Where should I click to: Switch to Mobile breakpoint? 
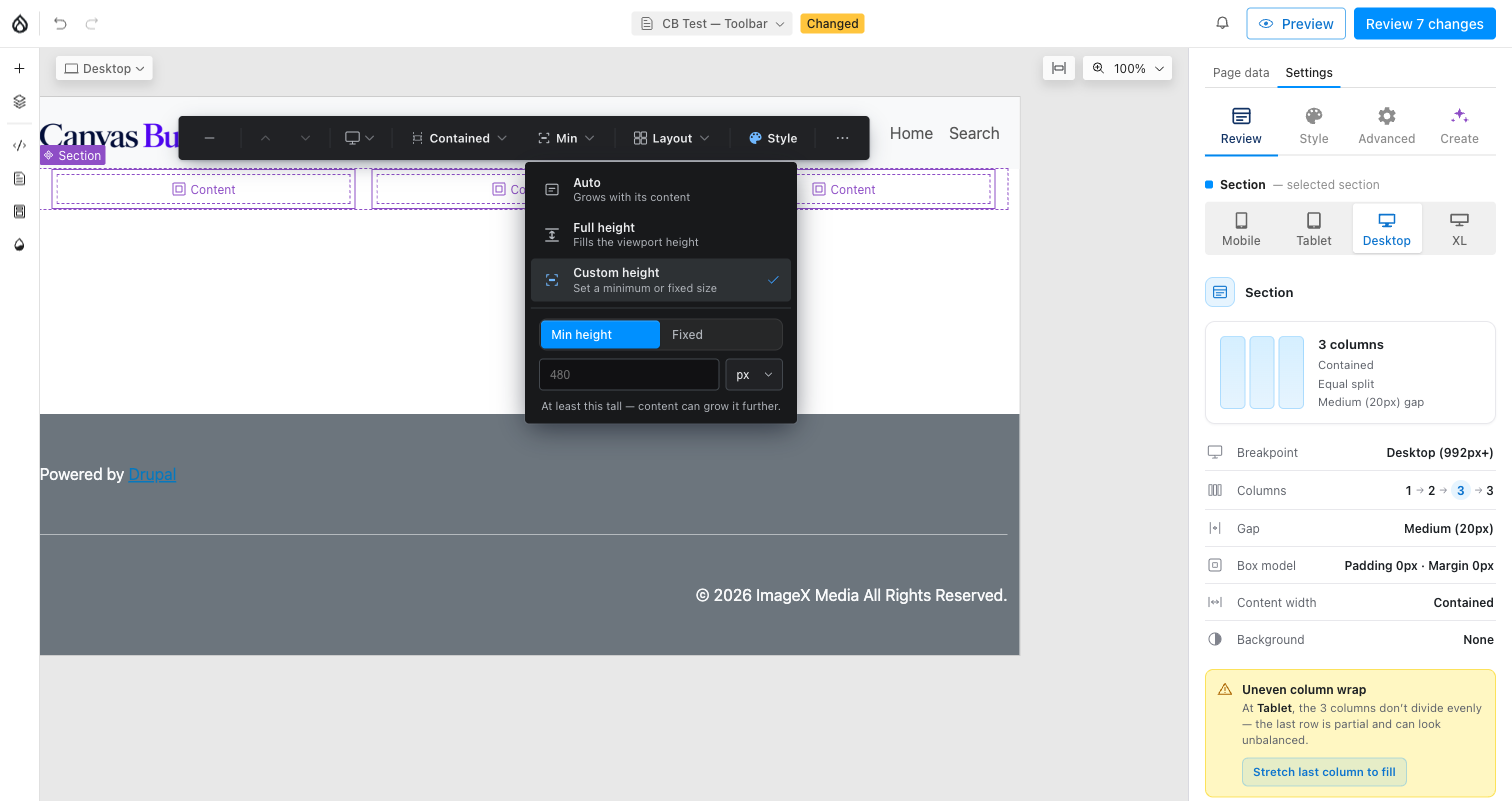(1241, 229)
